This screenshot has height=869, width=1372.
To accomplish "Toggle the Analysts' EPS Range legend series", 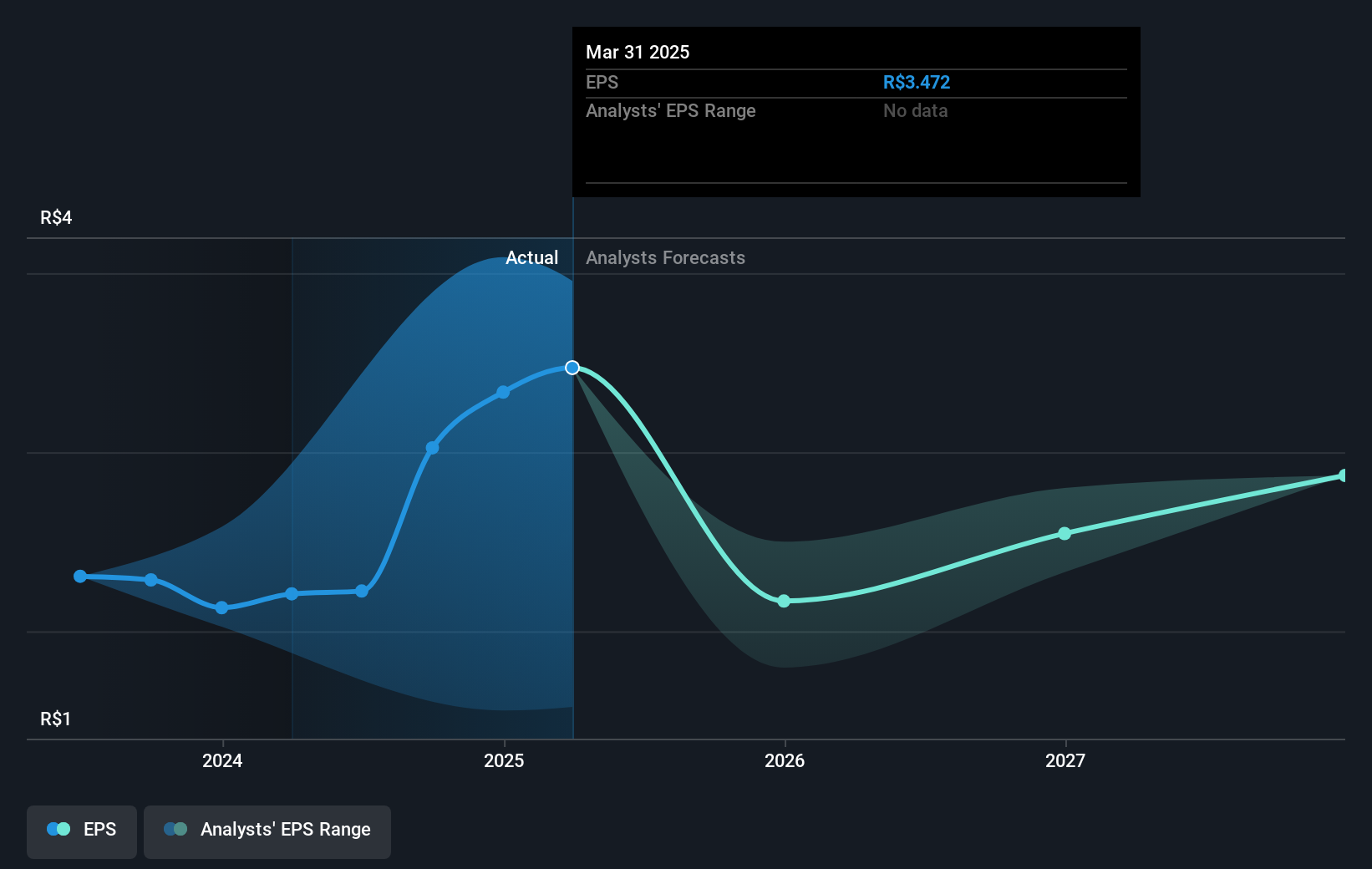I will click(x=267, y=831).
